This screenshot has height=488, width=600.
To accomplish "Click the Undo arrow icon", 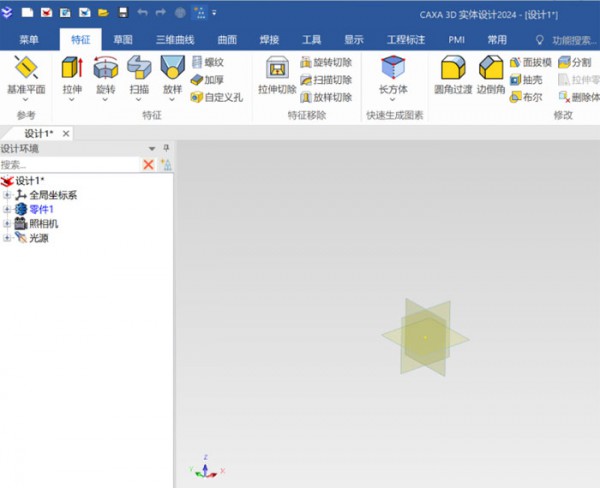I will tap(142, 13).
